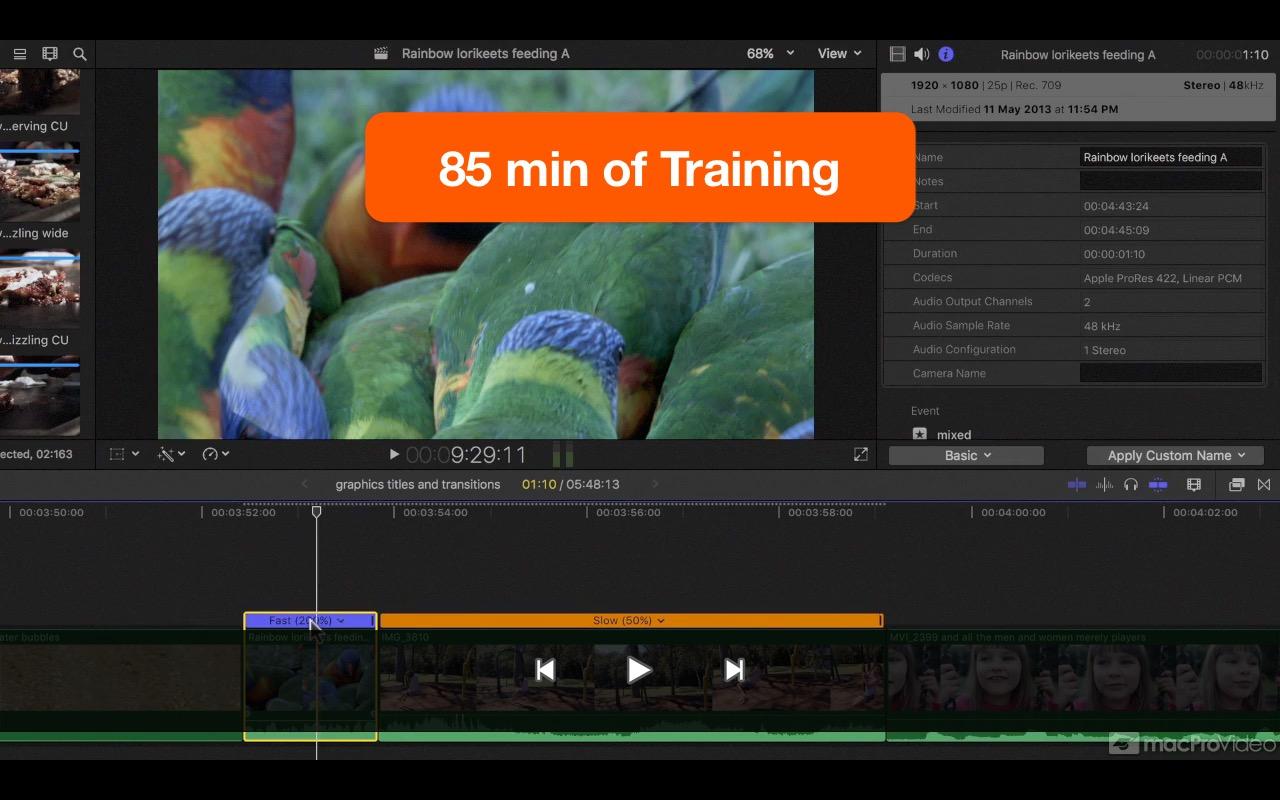Click into the Notes field

[1170, 181]
